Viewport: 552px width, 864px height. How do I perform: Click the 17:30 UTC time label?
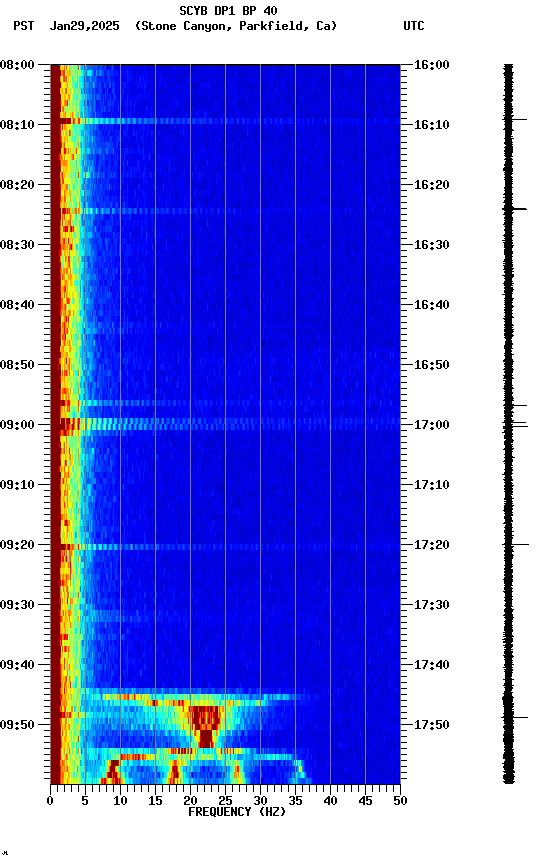(431, 605)
